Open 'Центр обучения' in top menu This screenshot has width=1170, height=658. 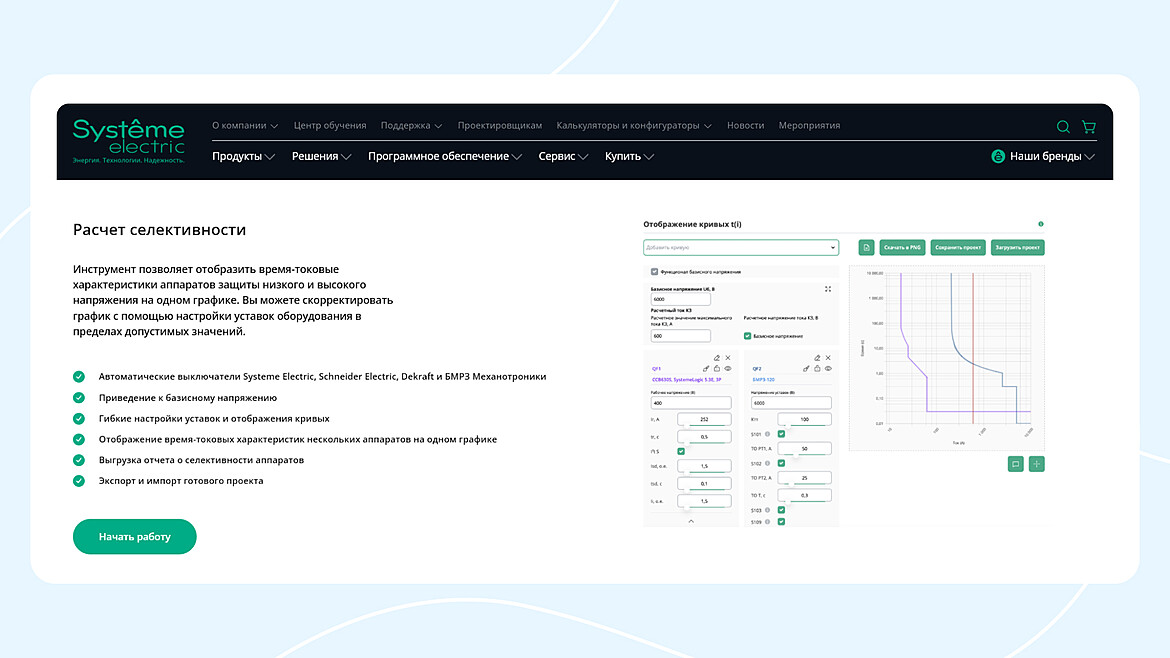pyautogui.click(x=330, y=125)
